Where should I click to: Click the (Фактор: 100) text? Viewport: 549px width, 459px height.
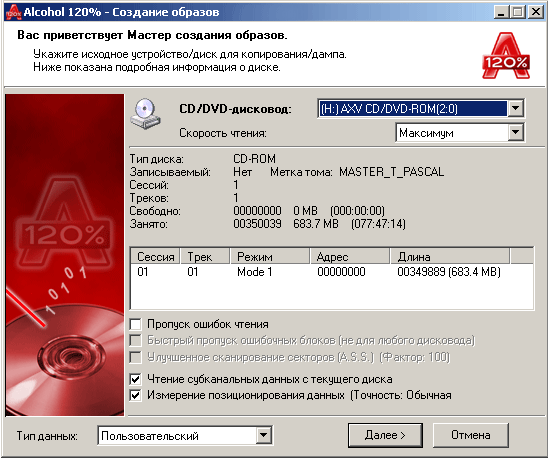(x=415, y=357)
